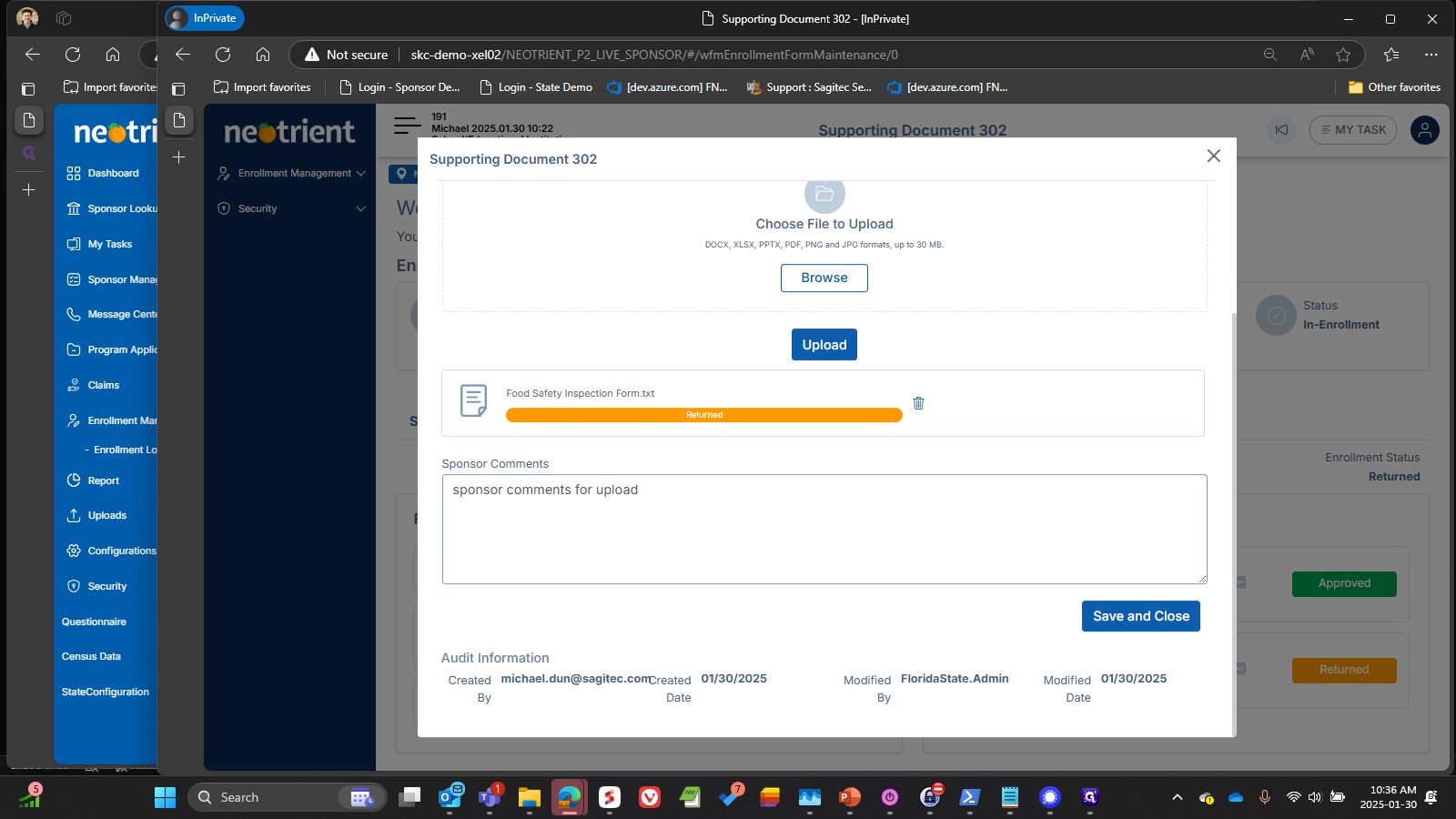Screen dimensions: 1456x819
Task: Expand Enrollment Management menu
Action: (293, 173)
